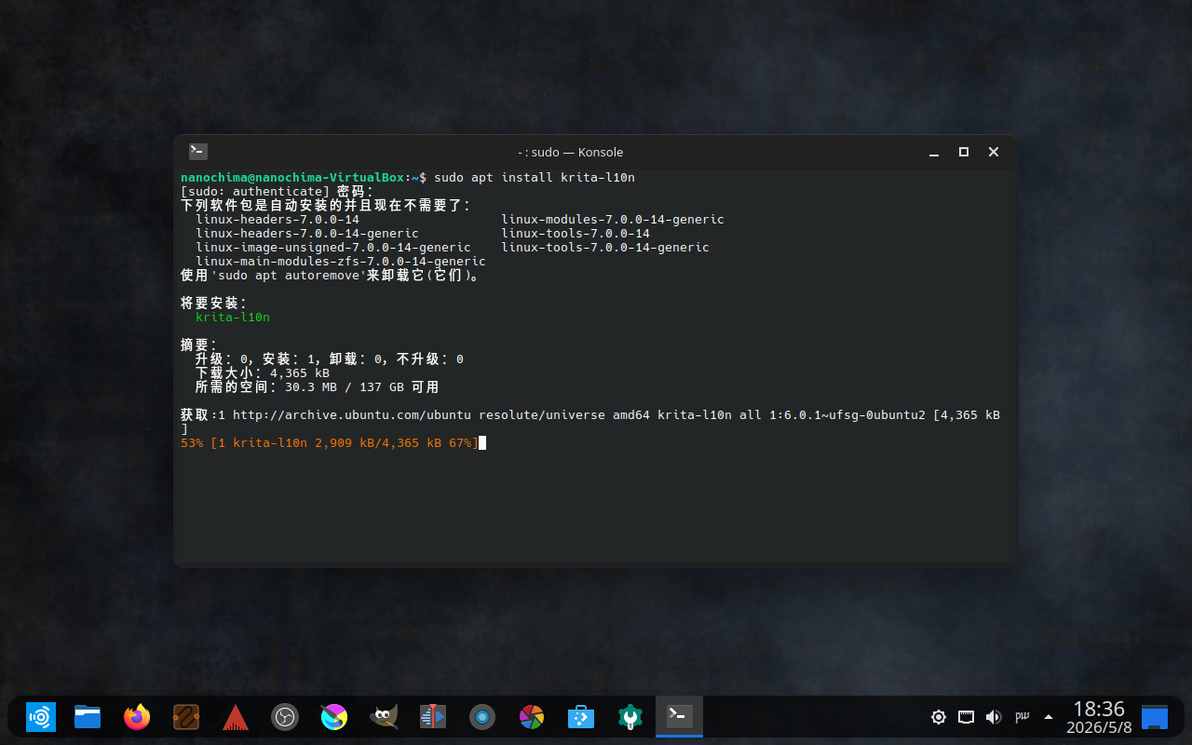Click the archive.ubuntu.com URL in terminal
The height and width of the screenshot is (745, 1192).
352,415
